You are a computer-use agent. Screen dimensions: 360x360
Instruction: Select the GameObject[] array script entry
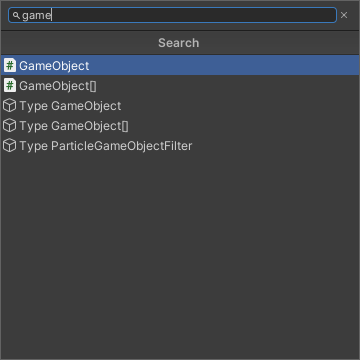180,85
